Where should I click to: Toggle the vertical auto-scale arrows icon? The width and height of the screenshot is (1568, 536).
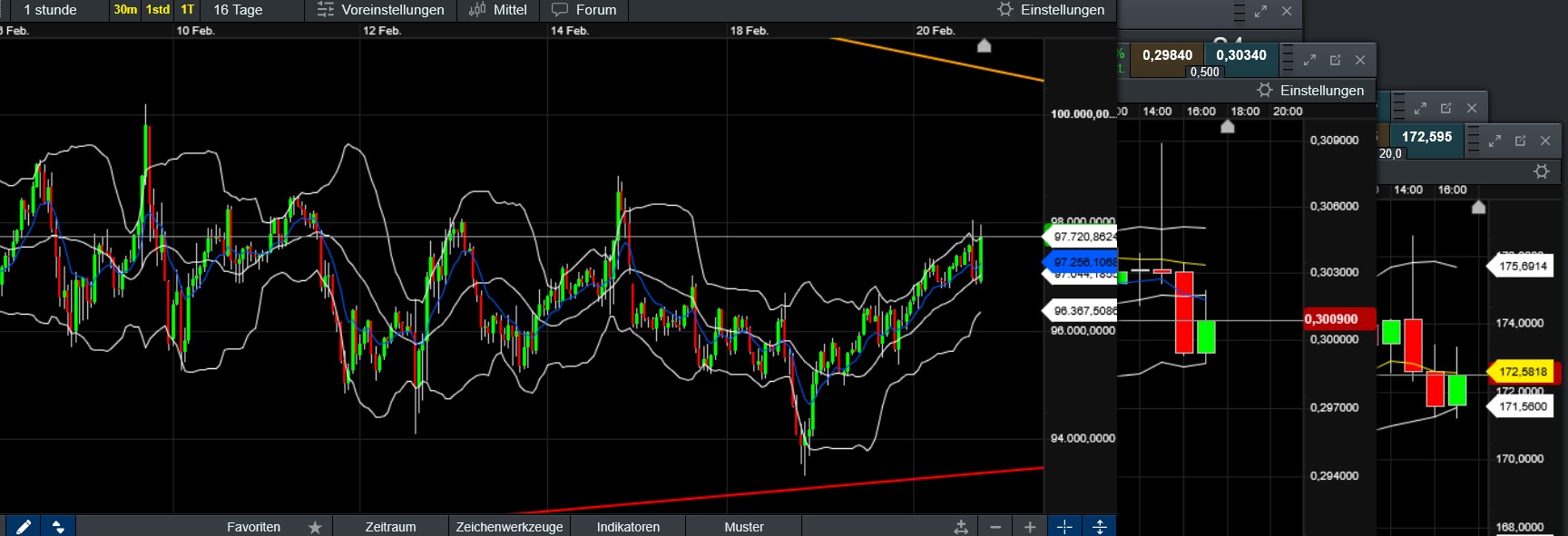click(x=1099, y=527)
